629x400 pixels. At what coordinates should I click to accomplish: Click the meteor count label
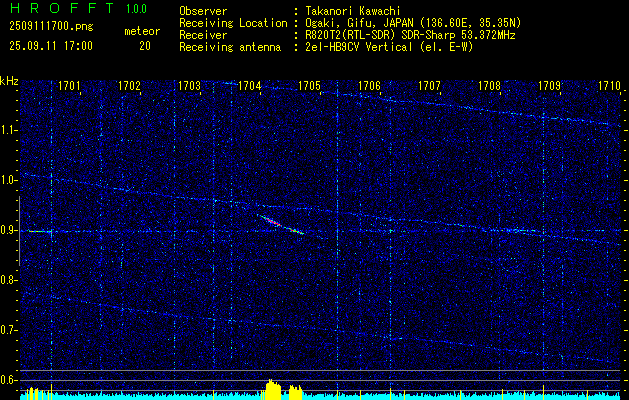coord(142,31)
